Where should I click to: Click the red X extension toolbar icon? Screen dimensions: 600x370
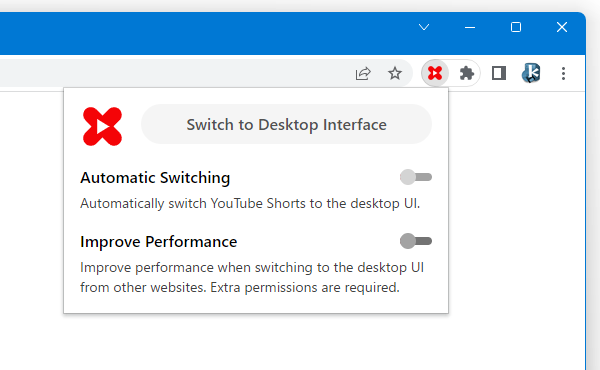coord(435,73)
